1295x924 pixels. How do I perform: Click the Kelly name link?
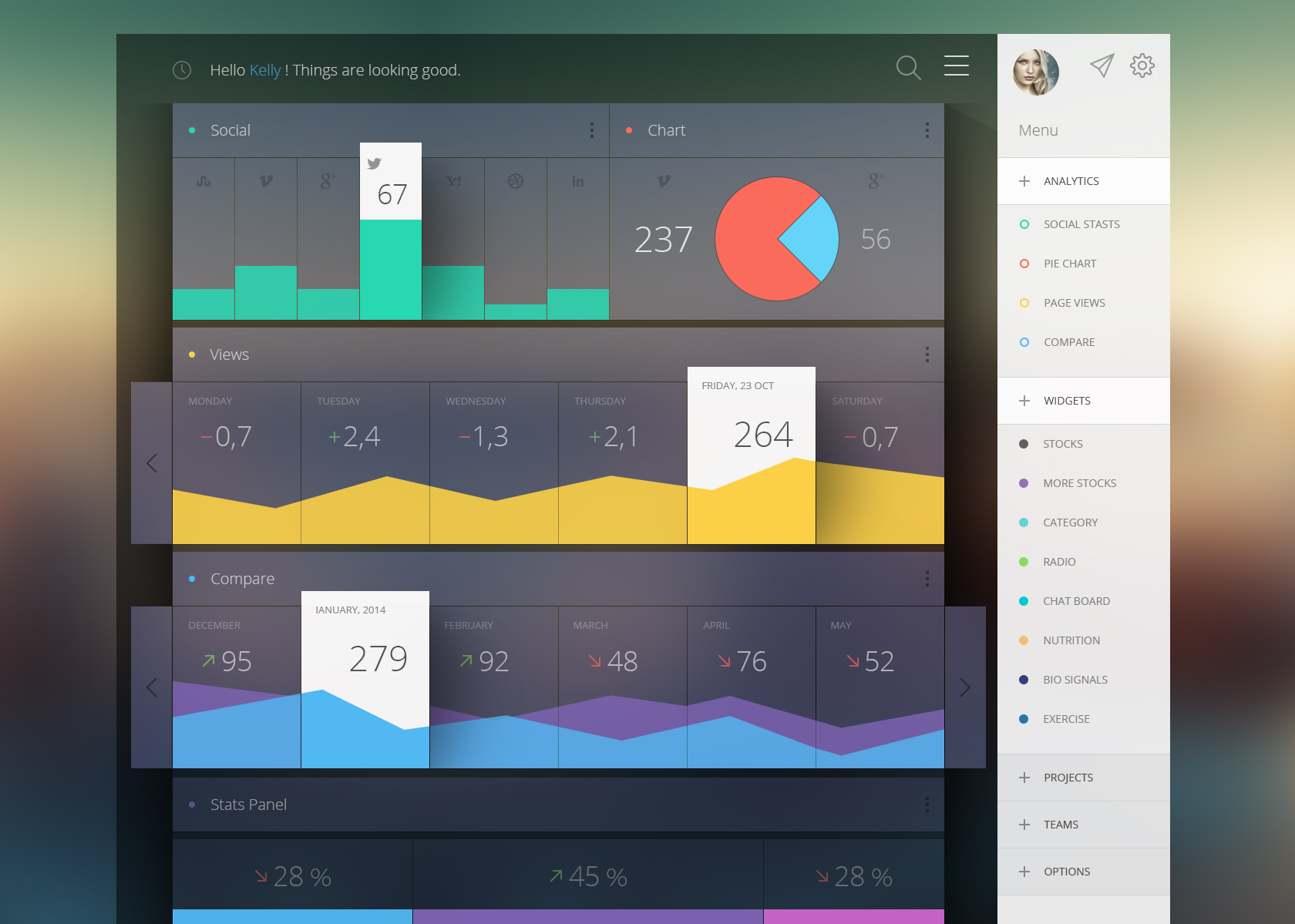[265, 70]
